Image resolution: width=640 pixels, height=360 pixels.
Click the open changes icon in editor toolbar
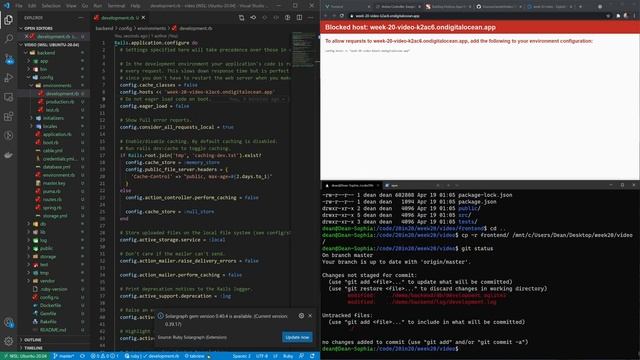[x=242, y=18]
